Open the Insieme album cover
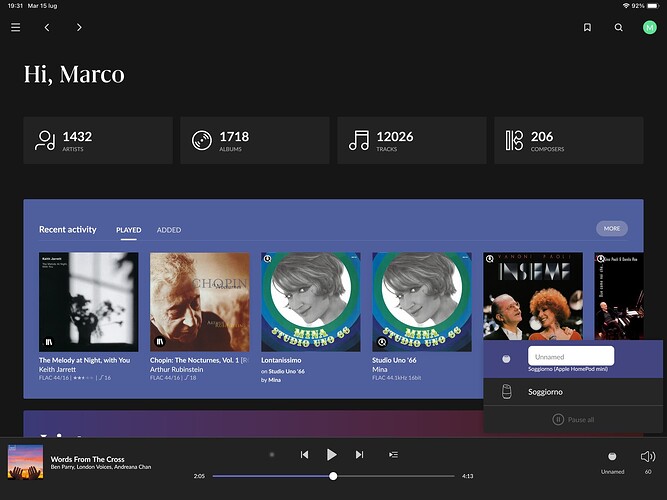The image size is (667, 500). coord(533,296)
